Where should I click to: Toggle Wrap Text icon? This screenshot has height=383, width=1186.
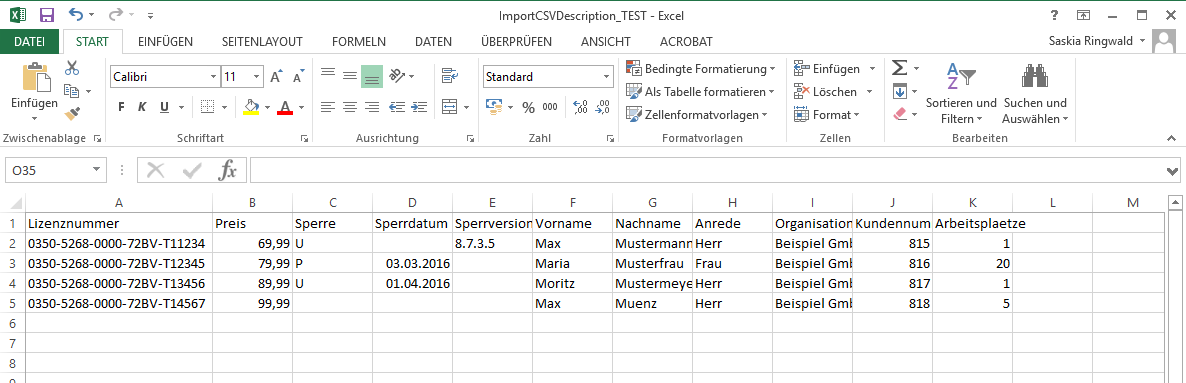click(450, 75)
